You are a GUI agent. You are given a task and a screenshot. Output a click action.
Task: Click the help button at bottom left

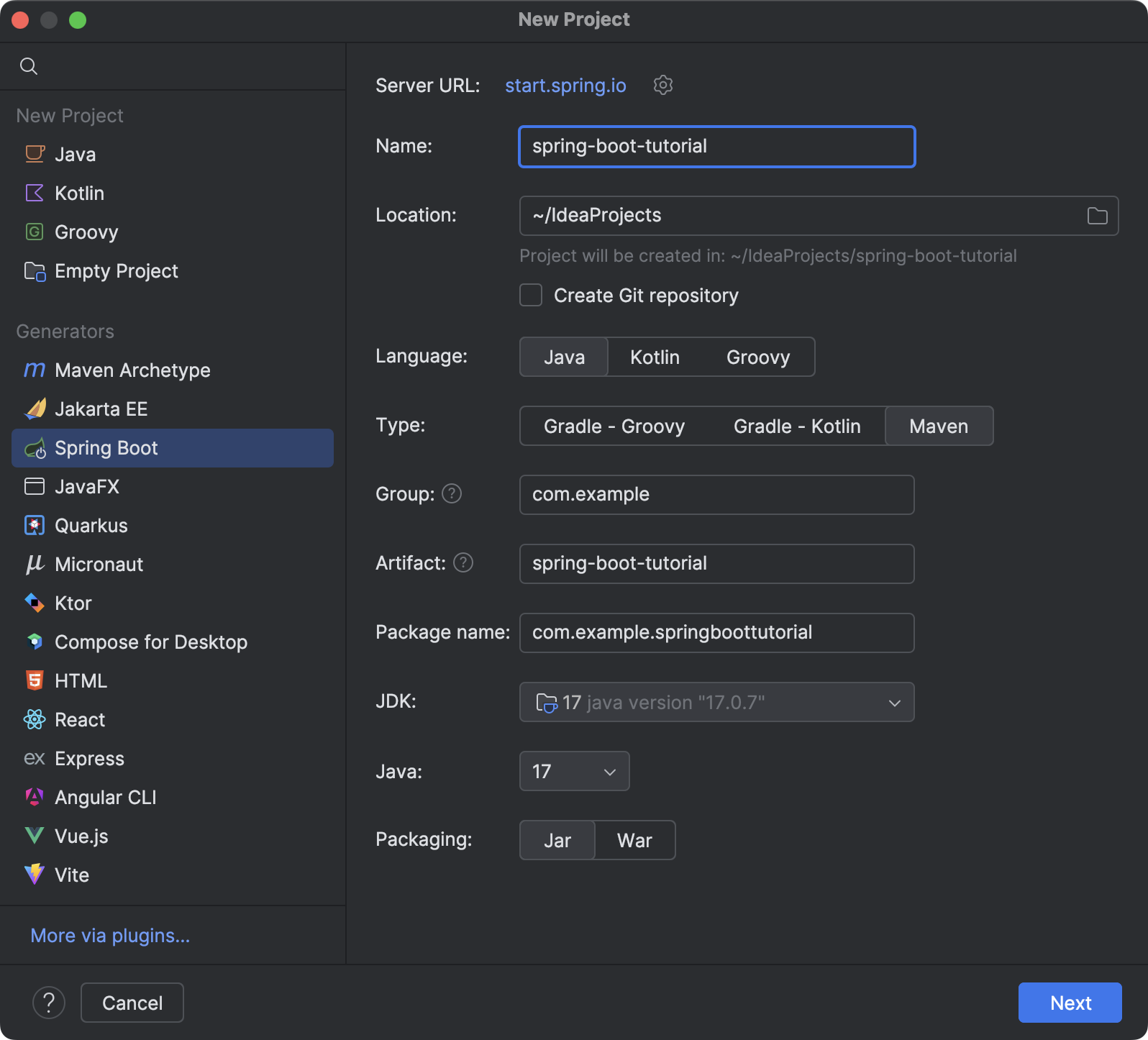pyautogui.click(x=49, y=1003)
